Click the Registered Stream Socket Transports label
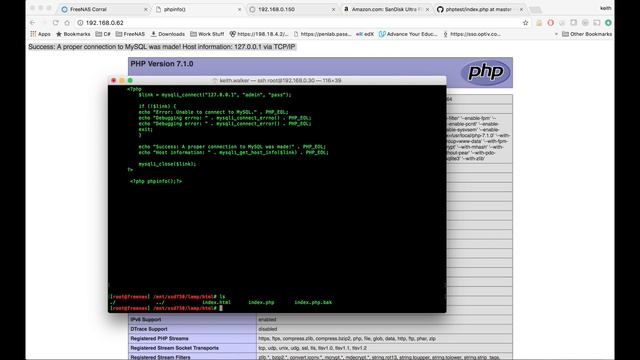Screen dimensions: 640x360 pos(175,348)
